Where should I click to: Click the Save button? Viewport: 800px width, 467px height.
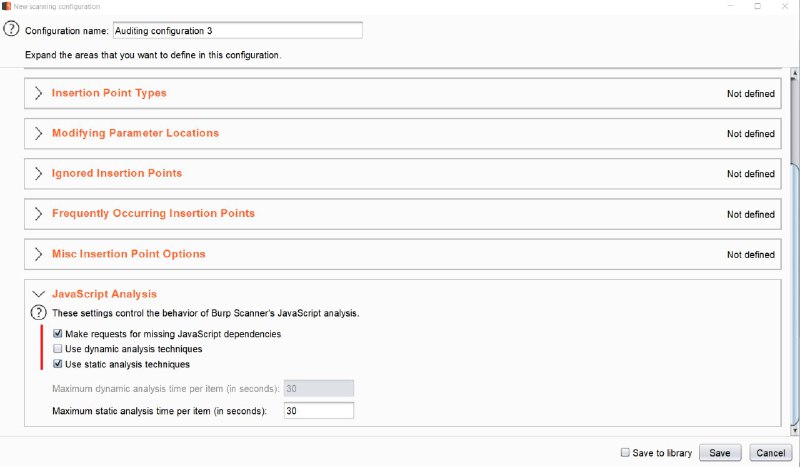[720, 453]
